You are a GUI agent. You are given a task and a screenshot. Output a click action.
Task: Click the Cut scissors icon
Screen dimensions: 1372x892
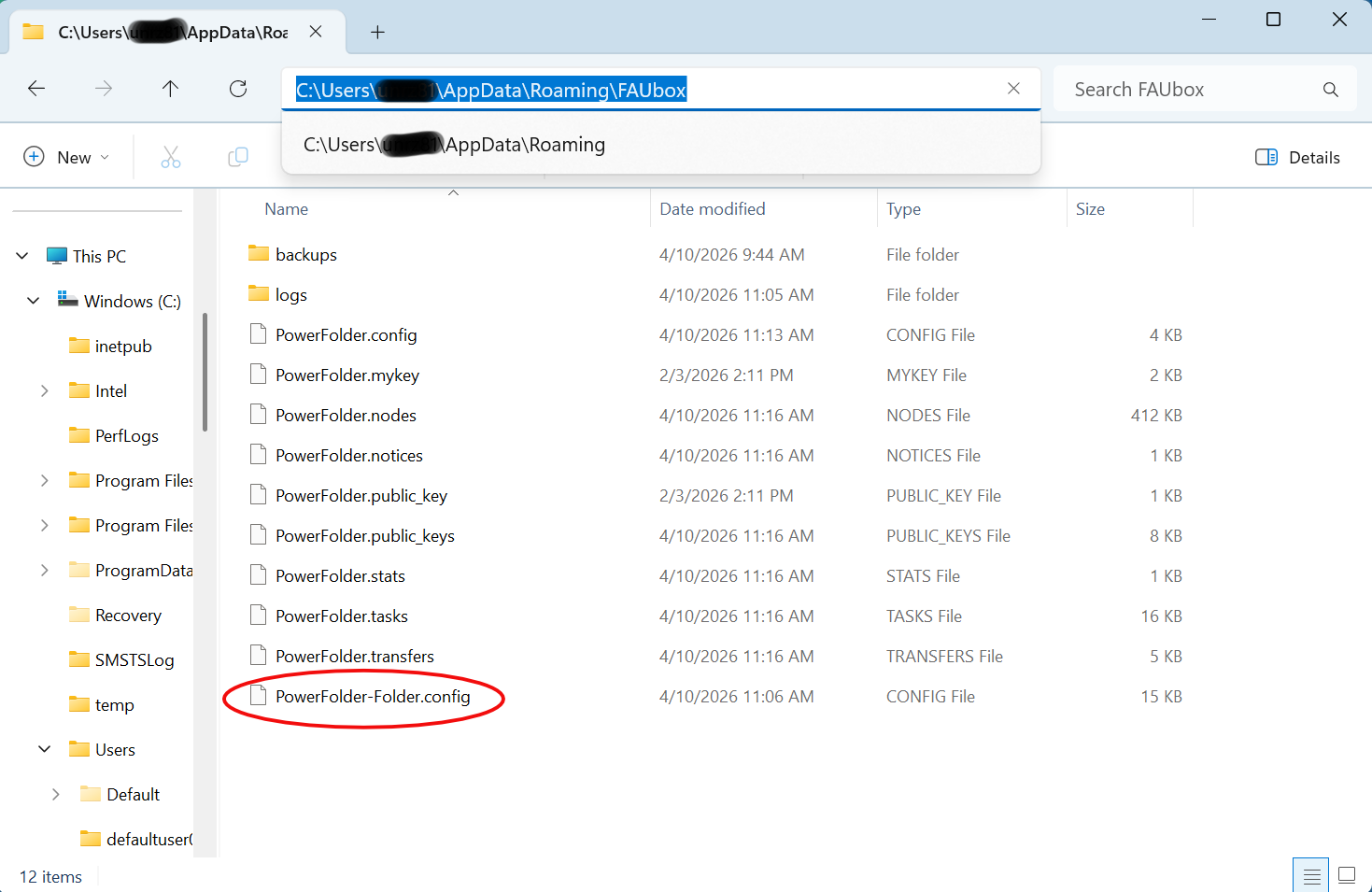(170, 157)
